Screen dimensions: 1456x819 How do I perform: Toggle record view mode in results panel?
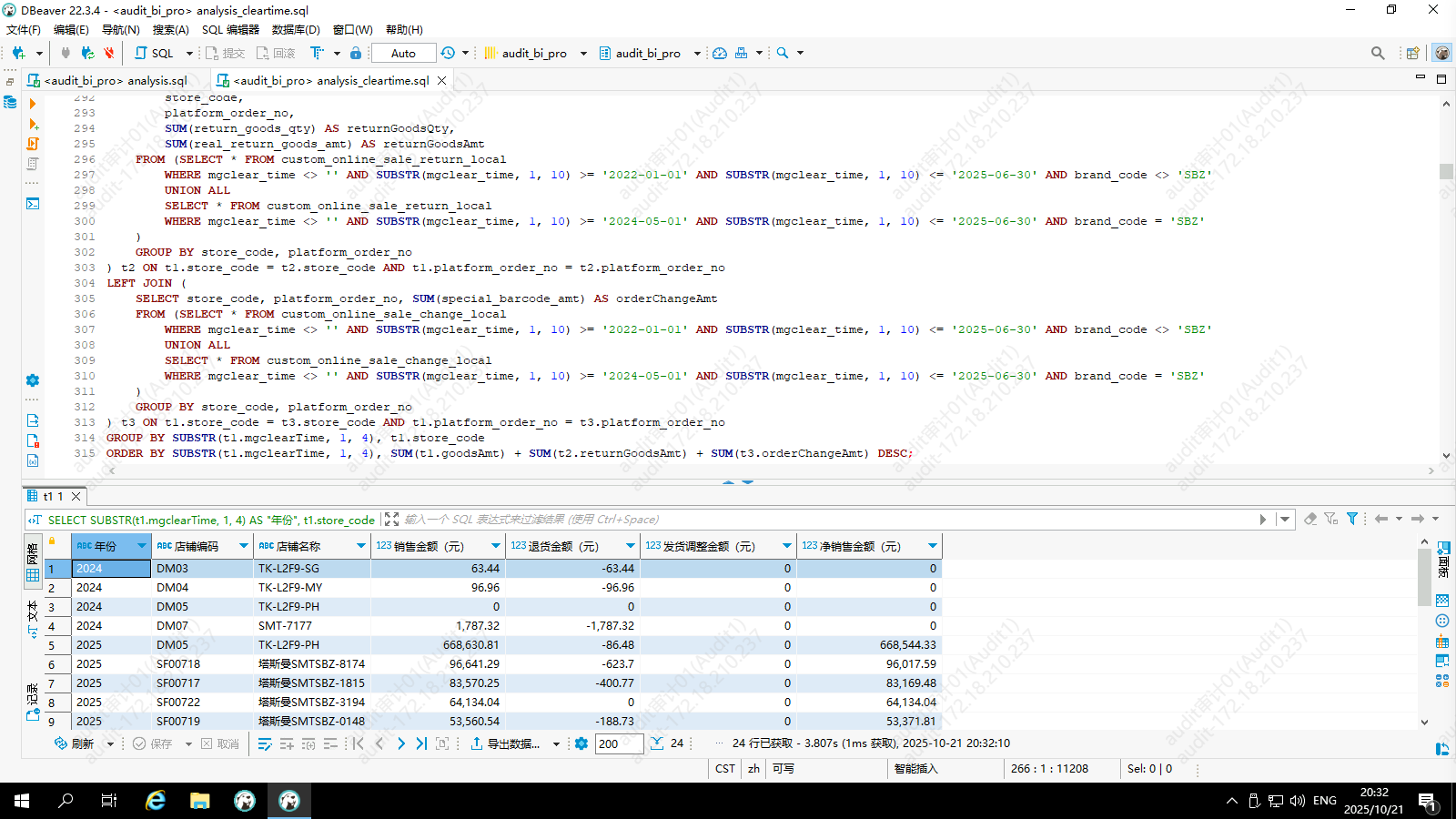click(x=33, y=703)
